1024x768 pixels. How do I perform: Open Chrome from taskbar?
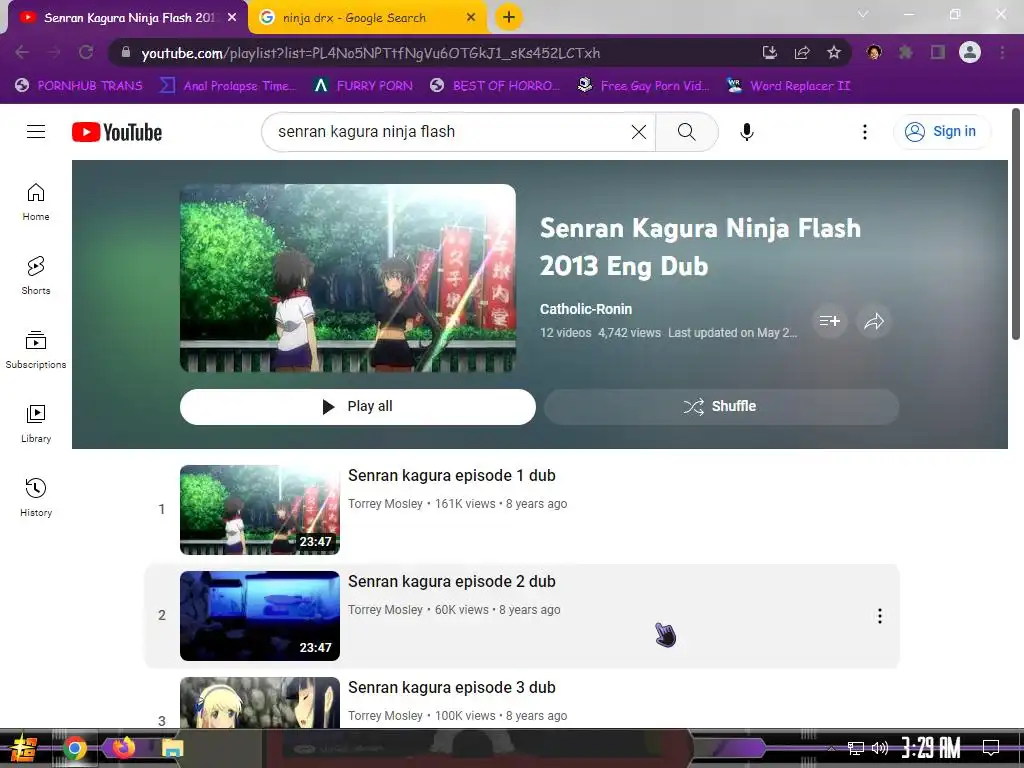(x=74, y=748)
